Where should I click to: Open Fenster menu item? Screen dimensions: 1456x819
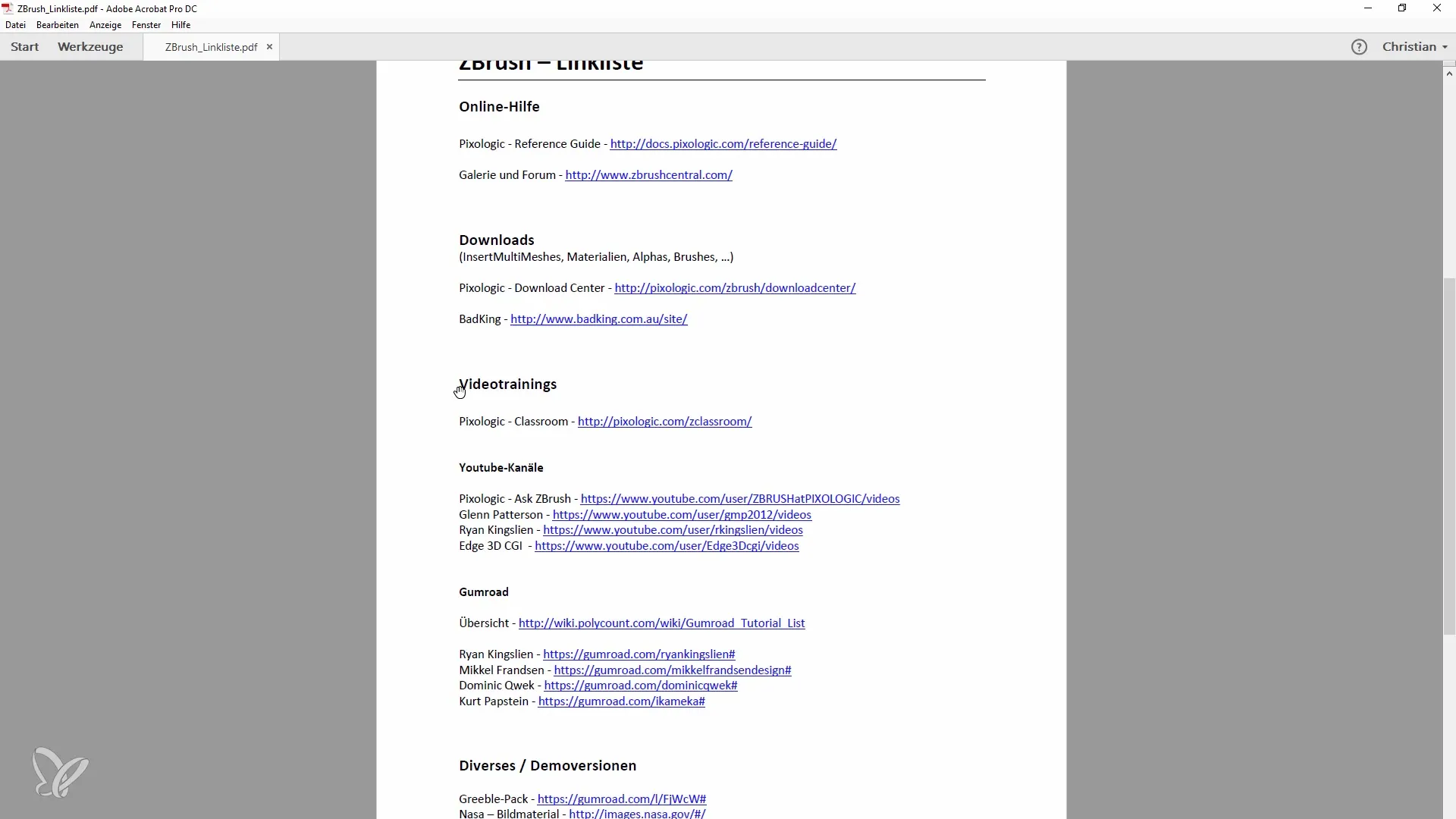pyautogui.click(x=145, y=24)
